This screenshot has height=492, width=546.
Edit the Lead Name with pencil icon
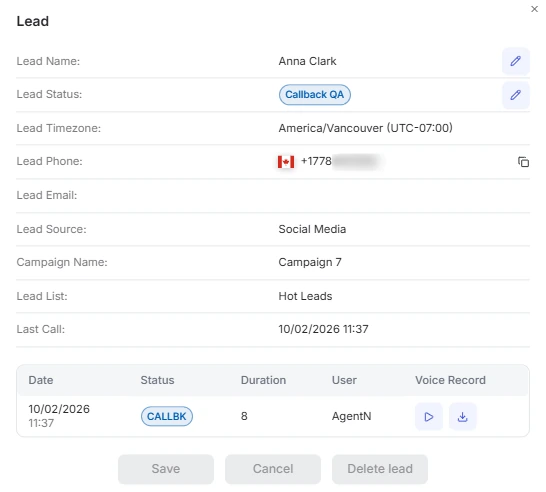(x=515, y=61)
